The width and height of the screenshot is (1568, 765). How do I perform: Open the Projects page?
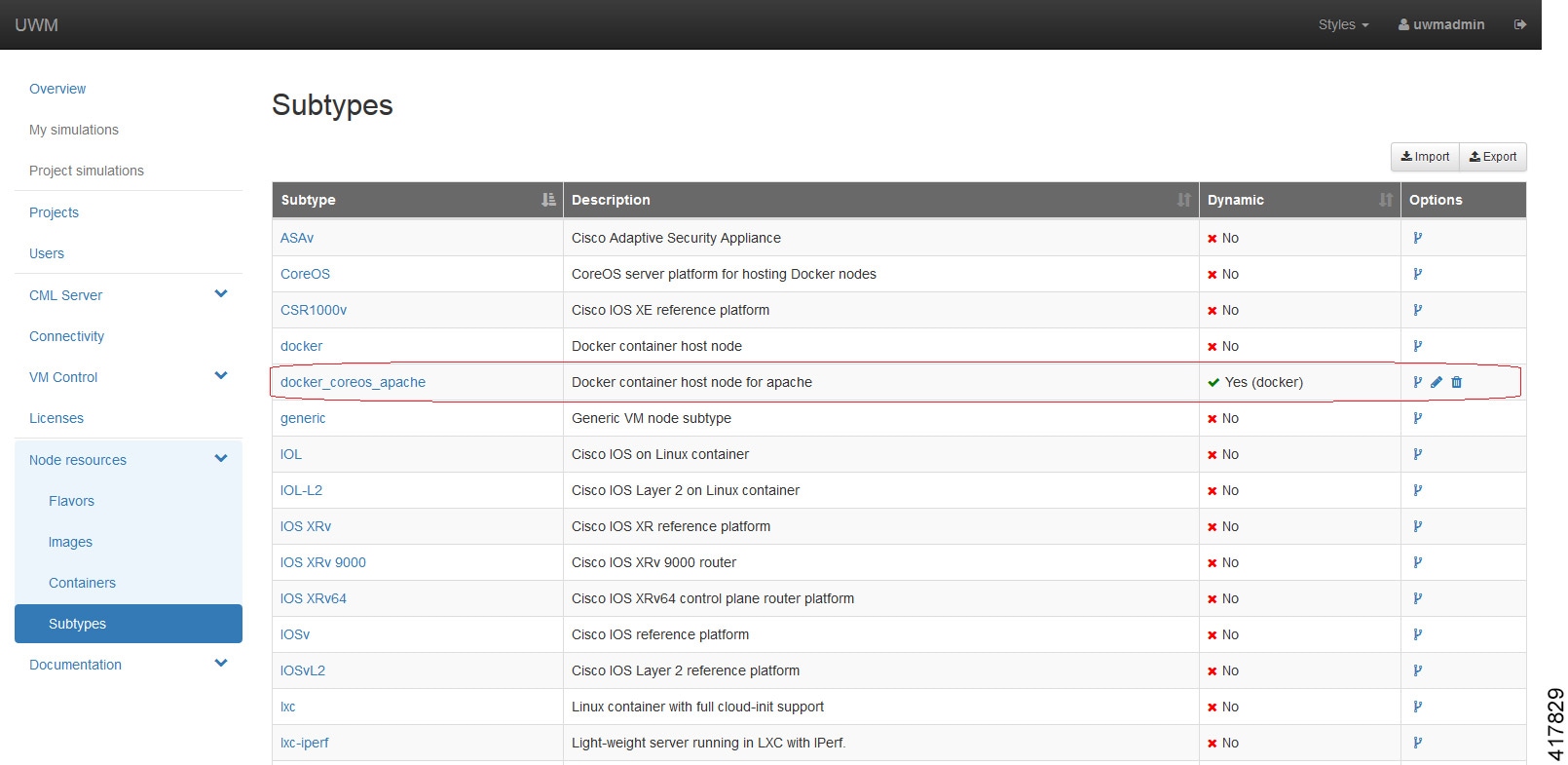(x=54, y=212)
